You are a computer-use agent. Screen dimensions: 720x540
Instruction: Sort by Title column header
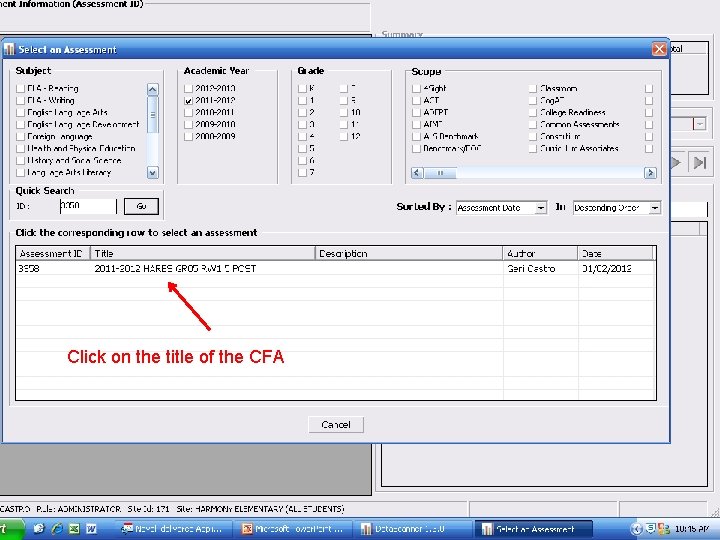click(202, 253)
